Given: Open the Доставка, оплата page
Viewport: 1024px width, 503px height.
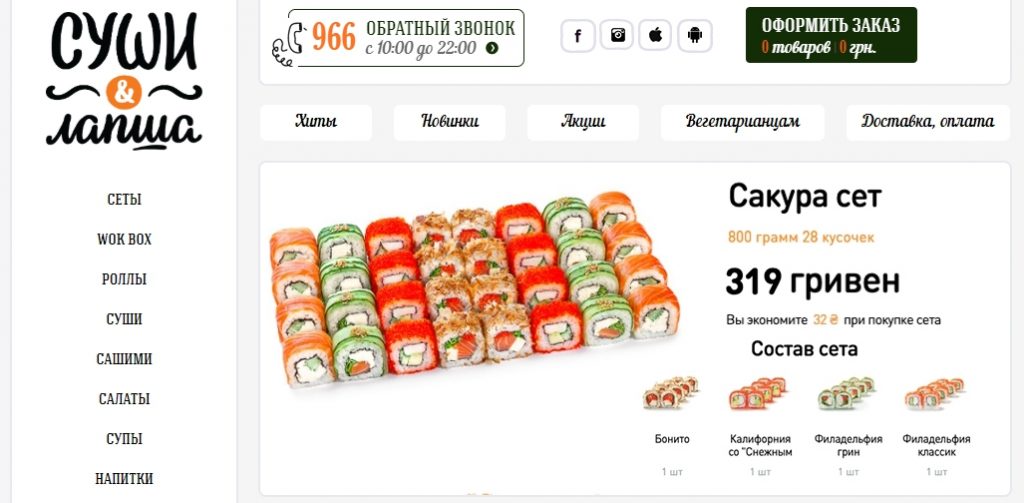Looking at the screenshot, I should coord(928,122).
